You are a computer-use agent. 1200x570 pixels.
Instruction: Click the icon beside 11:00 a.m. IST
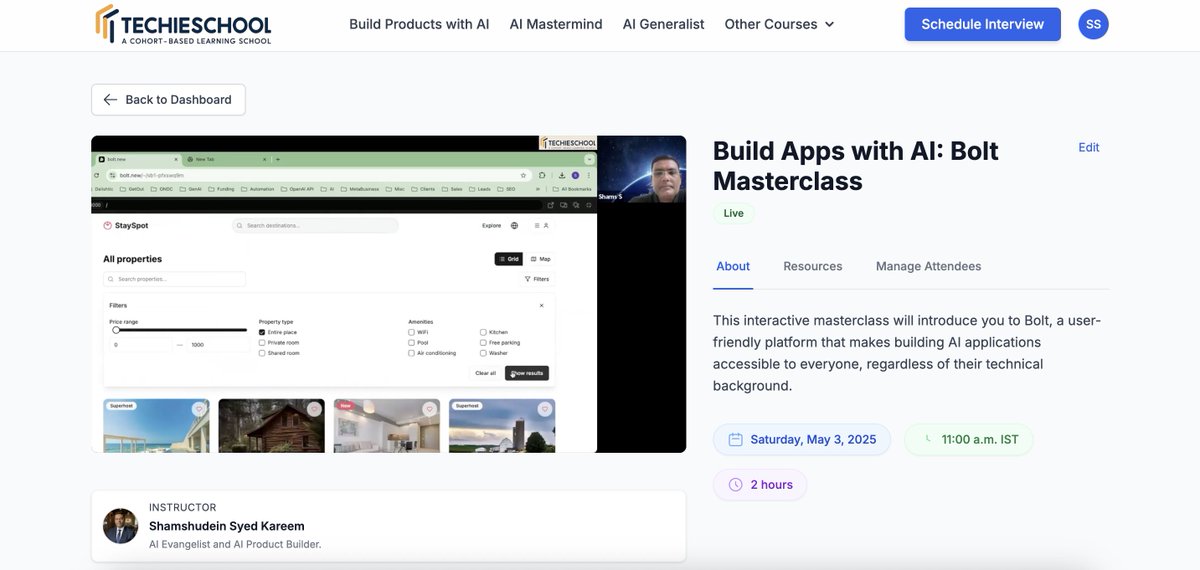point(926,439)
